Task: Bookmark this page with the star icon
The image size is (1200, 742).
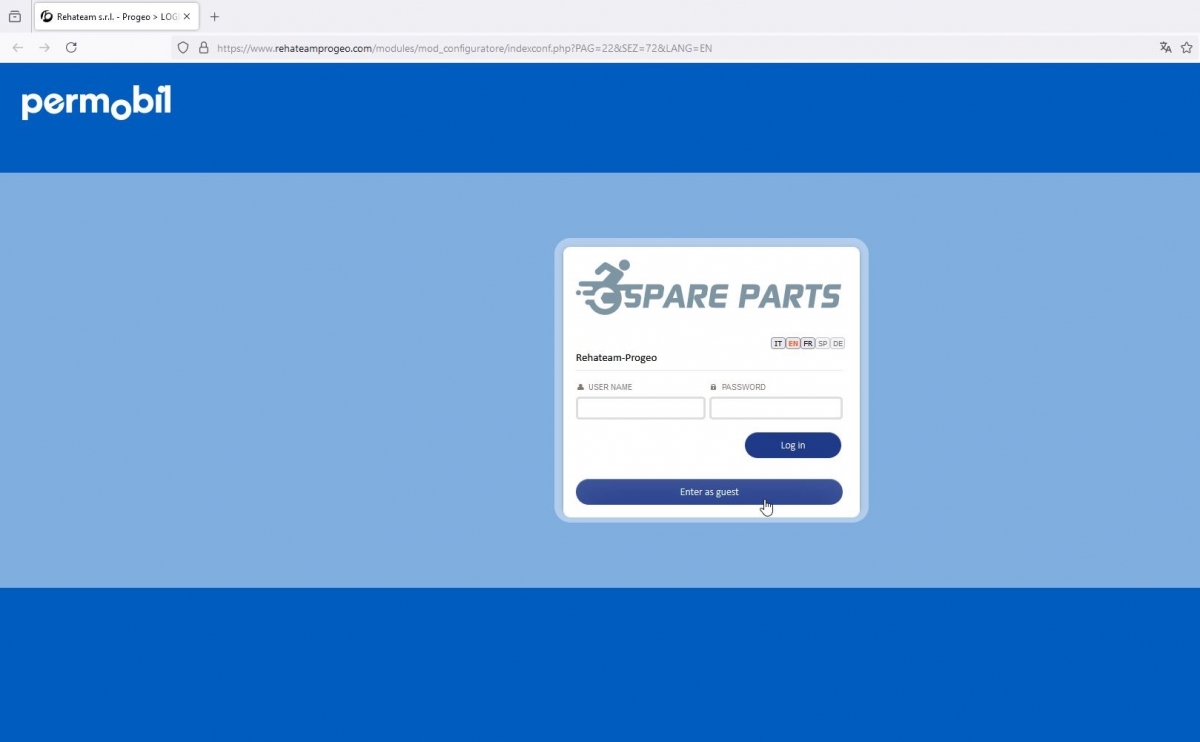Action: 1186,47
